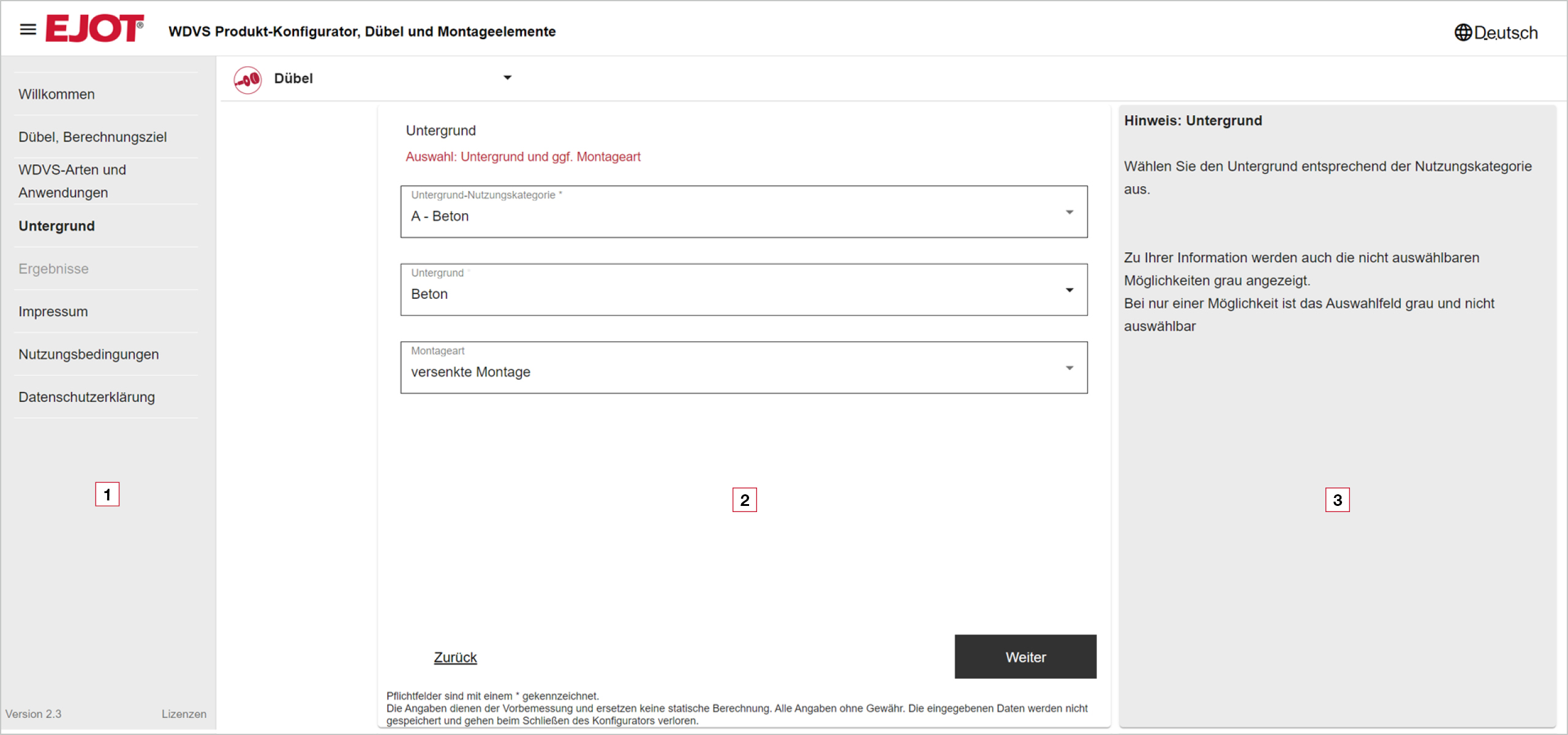This screenshot has height=735, width=1568.
Task: Open Datenschutzerklärung sidebar entry
Action: (x=87, y=398)
